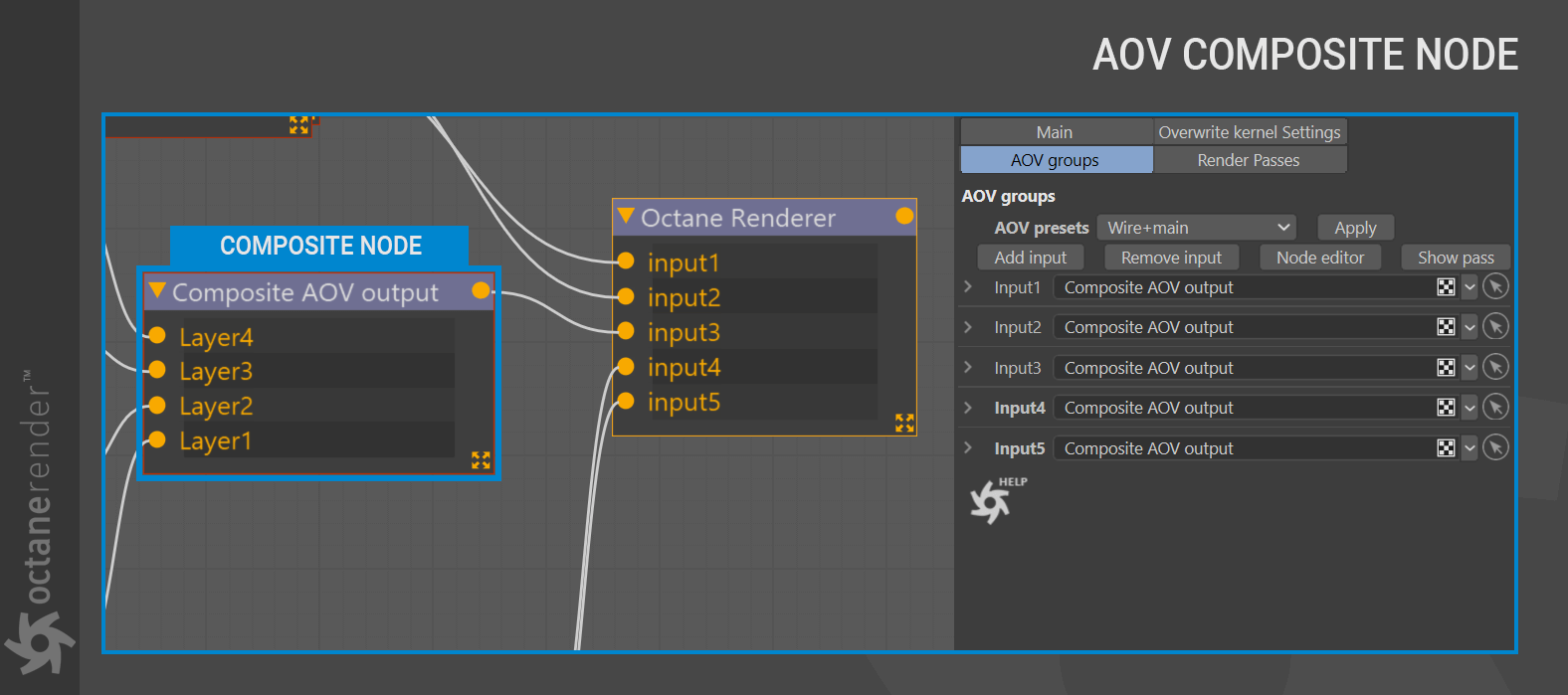
Task: Click the Layer2 label
Action: 216,406
